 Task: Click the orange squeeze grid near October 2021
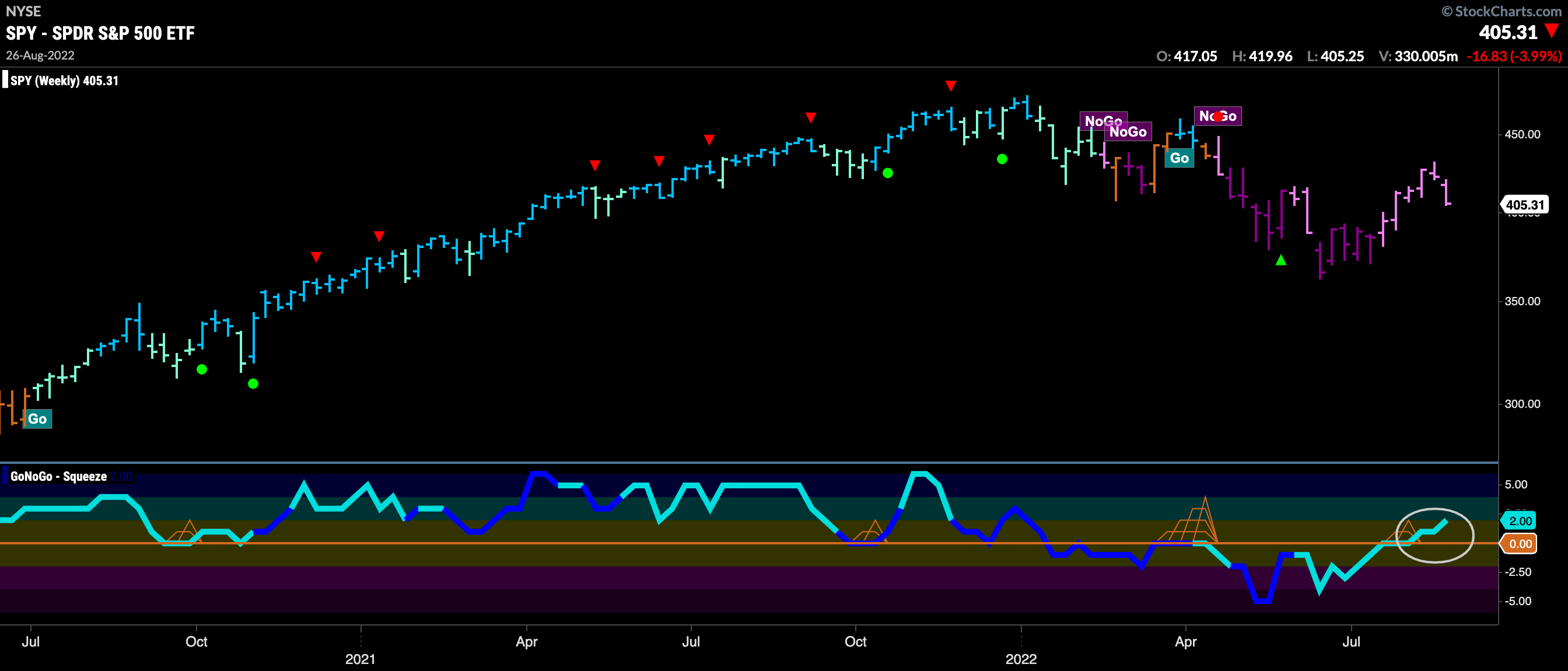pyautogui.click(x=870, y=532)
